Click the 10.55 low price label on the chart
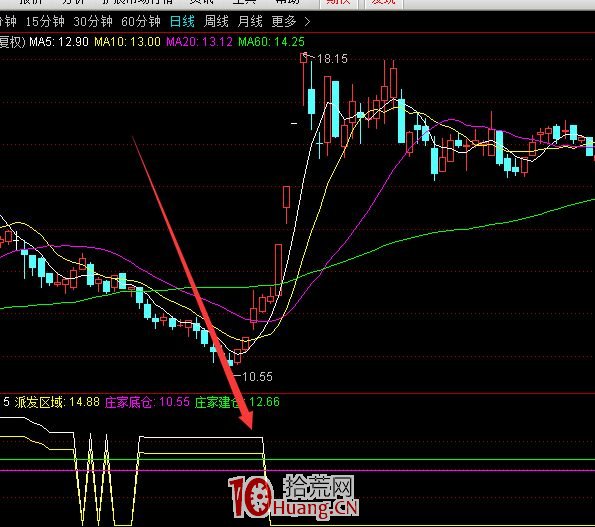Image resolution: width=595 pixels, height=527 pixels. [257, 377]
